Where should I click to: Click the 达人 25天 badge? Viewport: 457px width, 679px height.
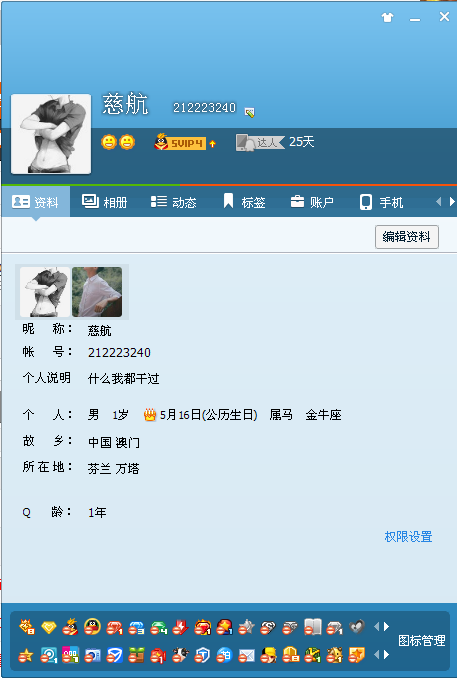(x=275, y=142)
